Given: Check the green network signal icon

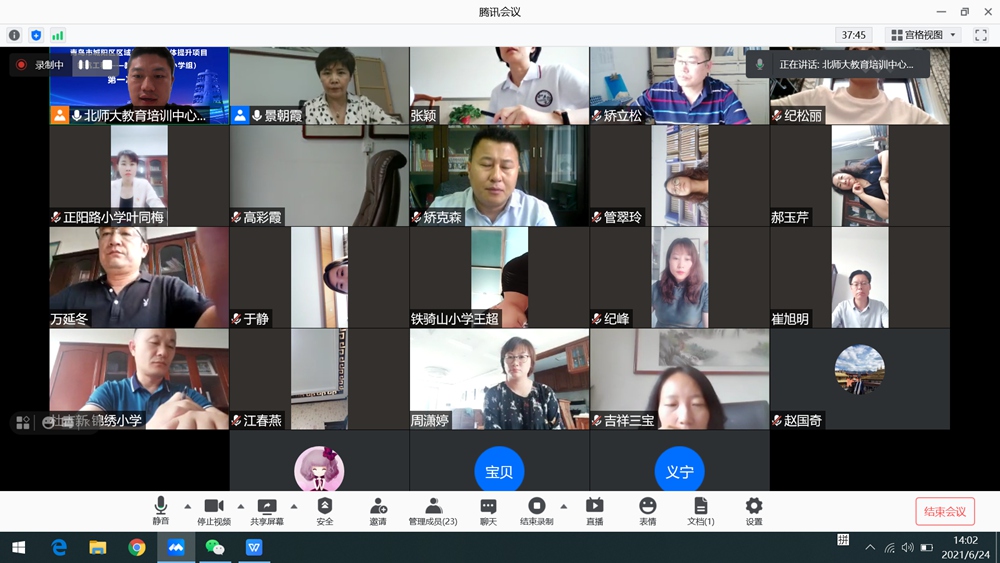Looking at the screenshot, I should pos(57,35).
